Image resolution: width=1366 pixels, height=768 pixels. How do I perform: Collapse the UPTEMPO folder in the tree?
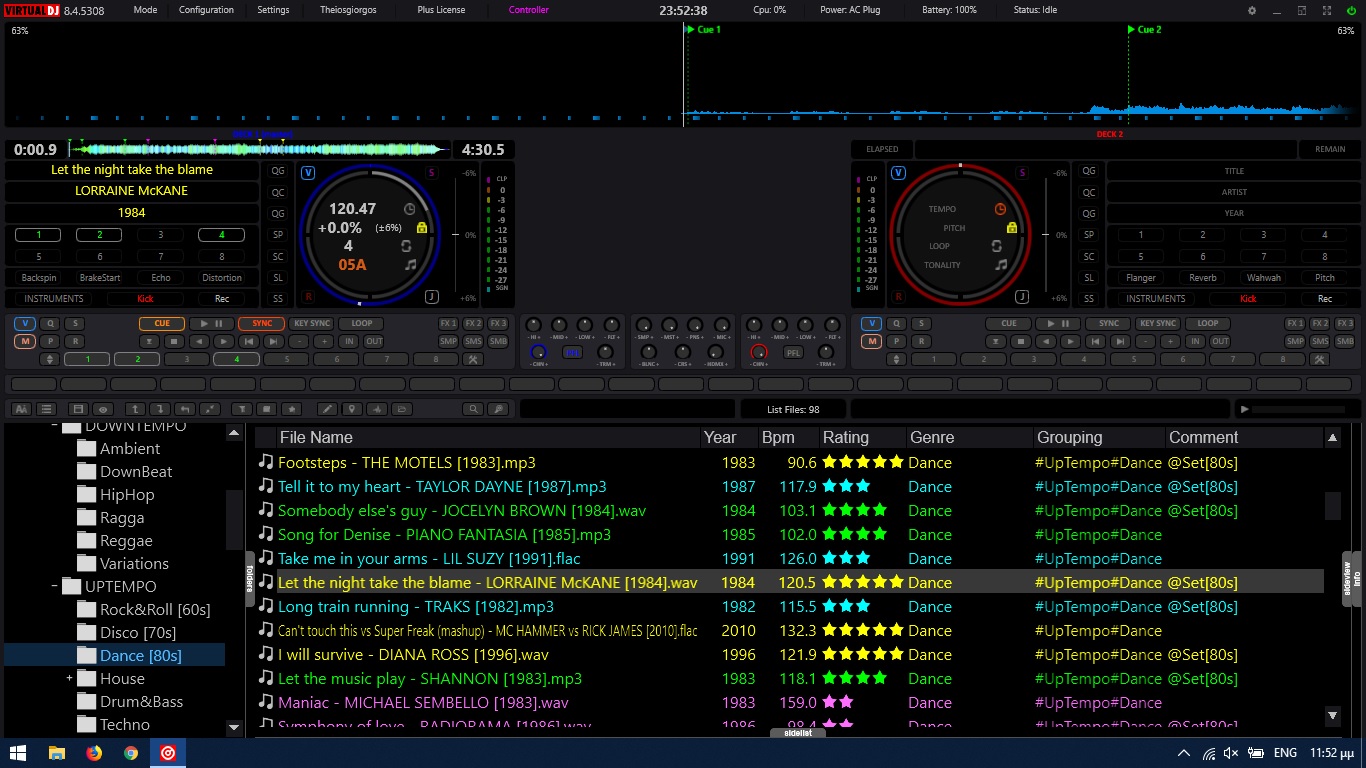[x=54, y=586]
